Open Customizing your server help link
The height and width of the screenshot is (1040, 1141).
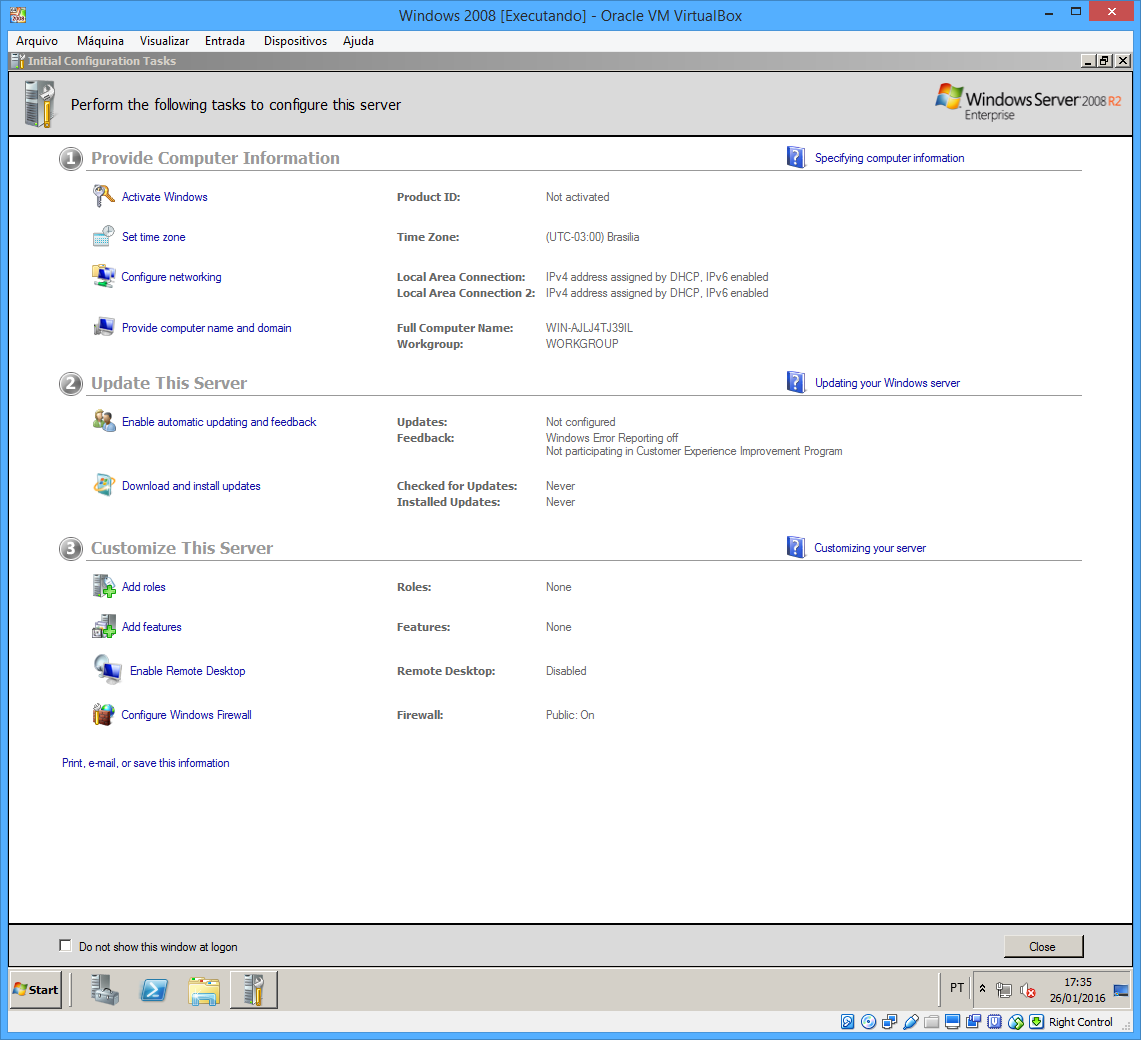pyautogui.click(x=870, y=547)
